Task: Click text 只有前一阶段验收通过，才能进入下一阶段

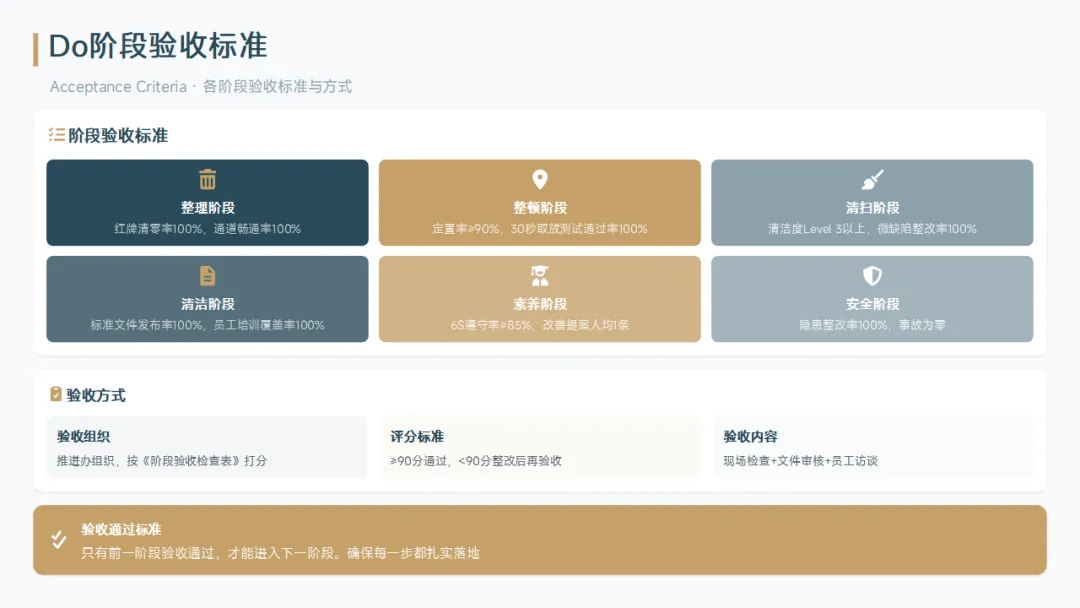Action: pos(211,553)
